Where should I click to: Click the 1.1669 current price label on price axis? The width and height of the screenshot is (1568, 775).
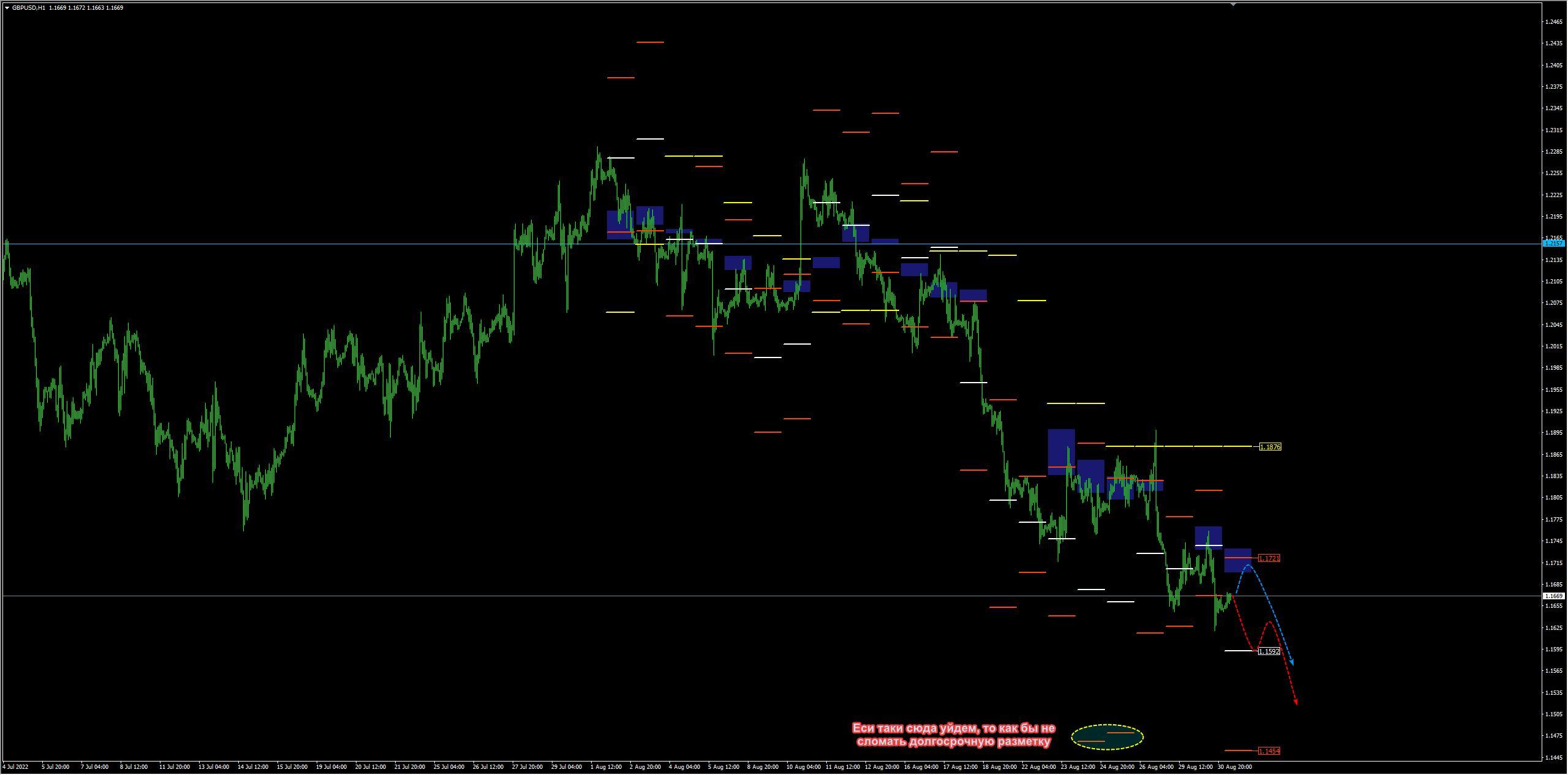point(1554,596)
